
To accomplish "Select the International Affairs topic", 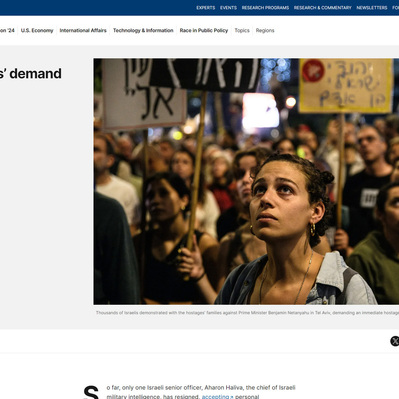I will [83, 30].
